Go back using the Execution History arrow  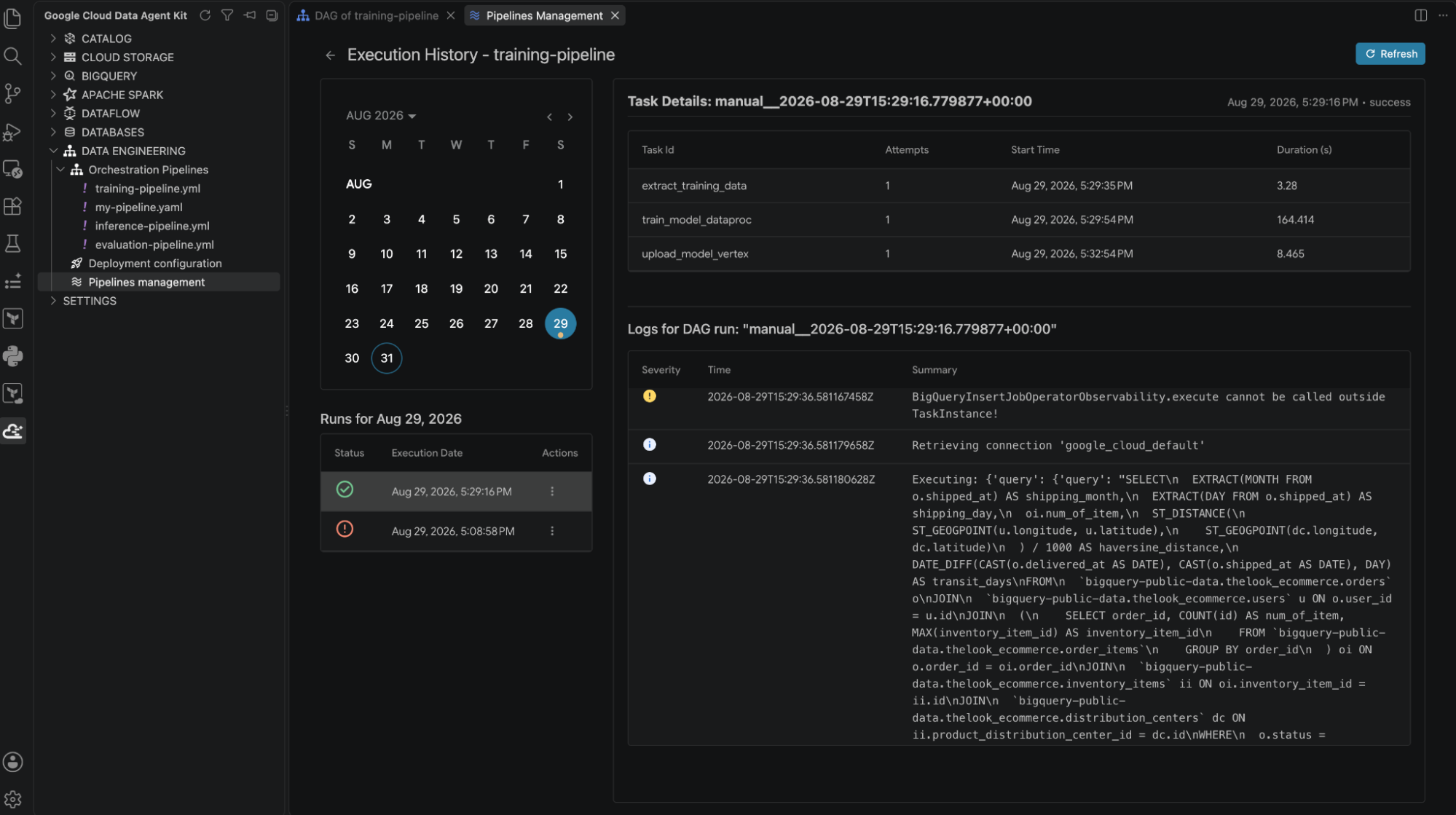[x=330, y=55]
